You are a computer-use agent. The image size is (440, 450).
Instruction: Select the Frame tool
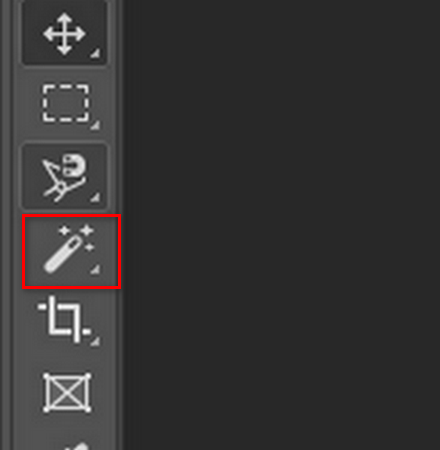67,393
